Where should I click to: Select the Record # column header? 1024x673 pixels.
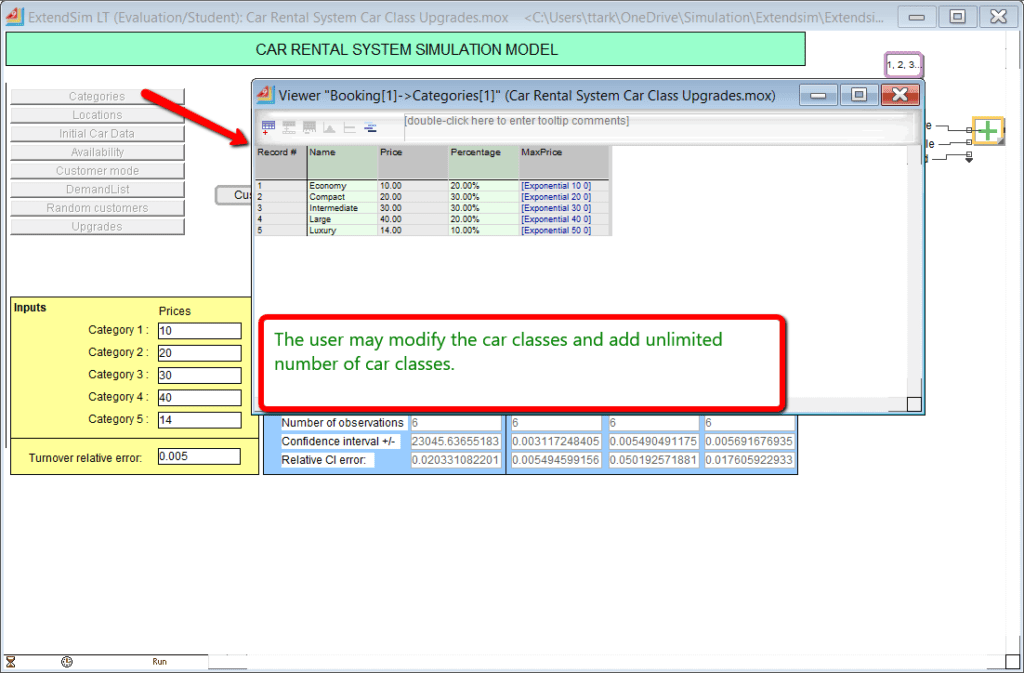point(281,163)
